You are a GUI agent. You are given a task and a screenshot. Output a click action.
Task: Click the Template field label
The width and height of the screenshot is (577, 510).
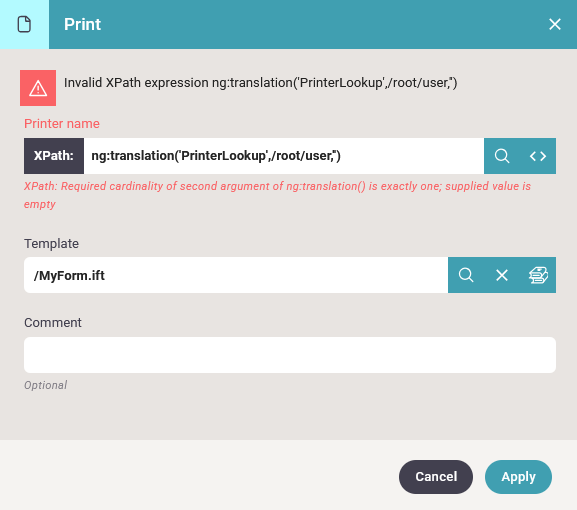click(52, 244)
